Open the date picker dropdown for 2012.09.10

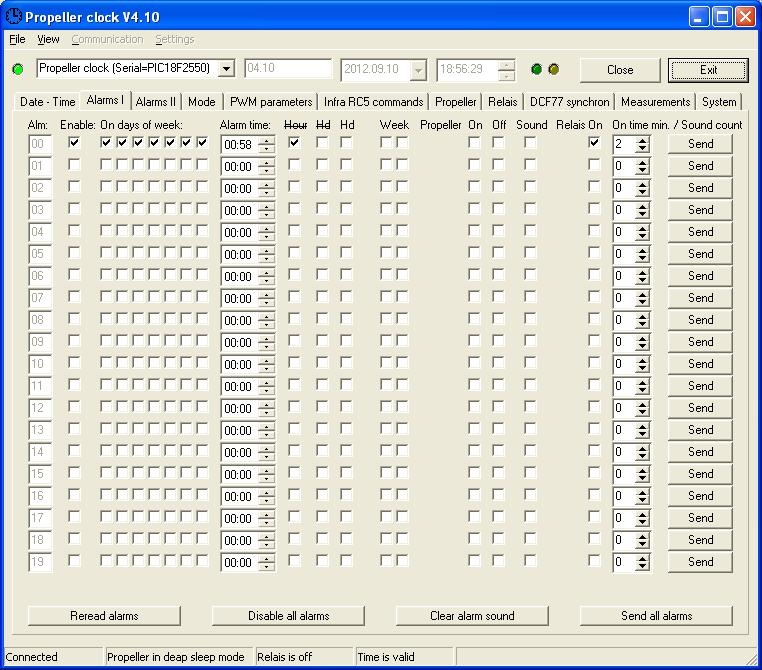coord(418,70)
